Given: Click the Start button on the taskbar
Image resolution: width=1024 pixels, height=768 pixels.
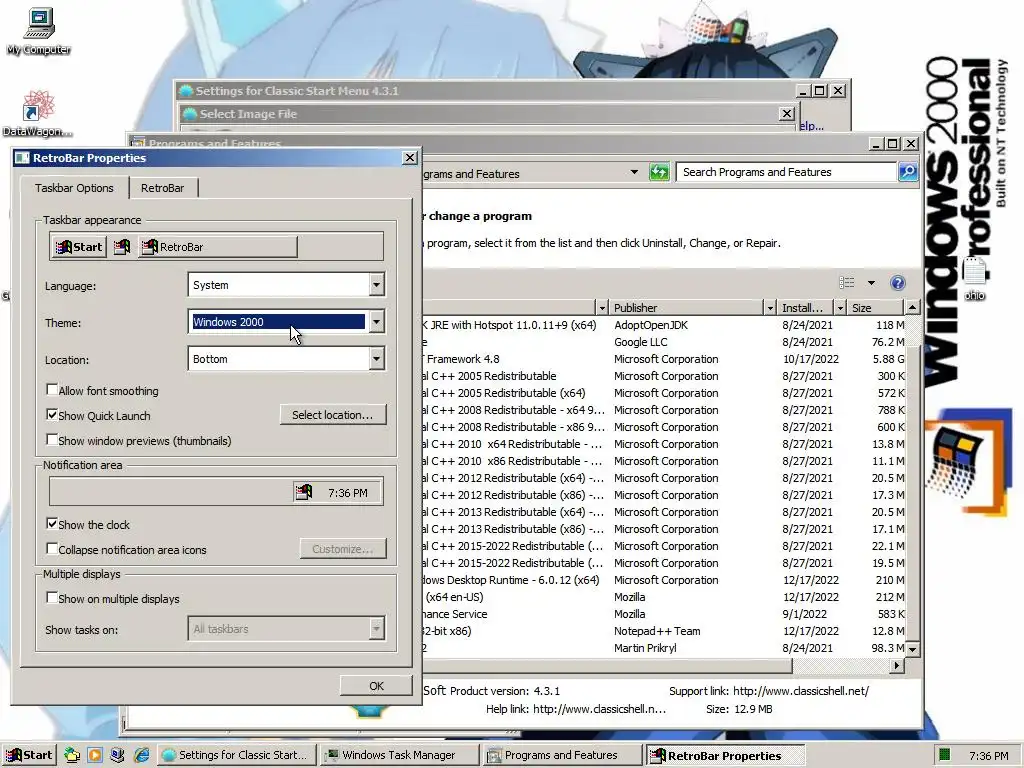Looking at the screenshot, I should click(29, 755).
